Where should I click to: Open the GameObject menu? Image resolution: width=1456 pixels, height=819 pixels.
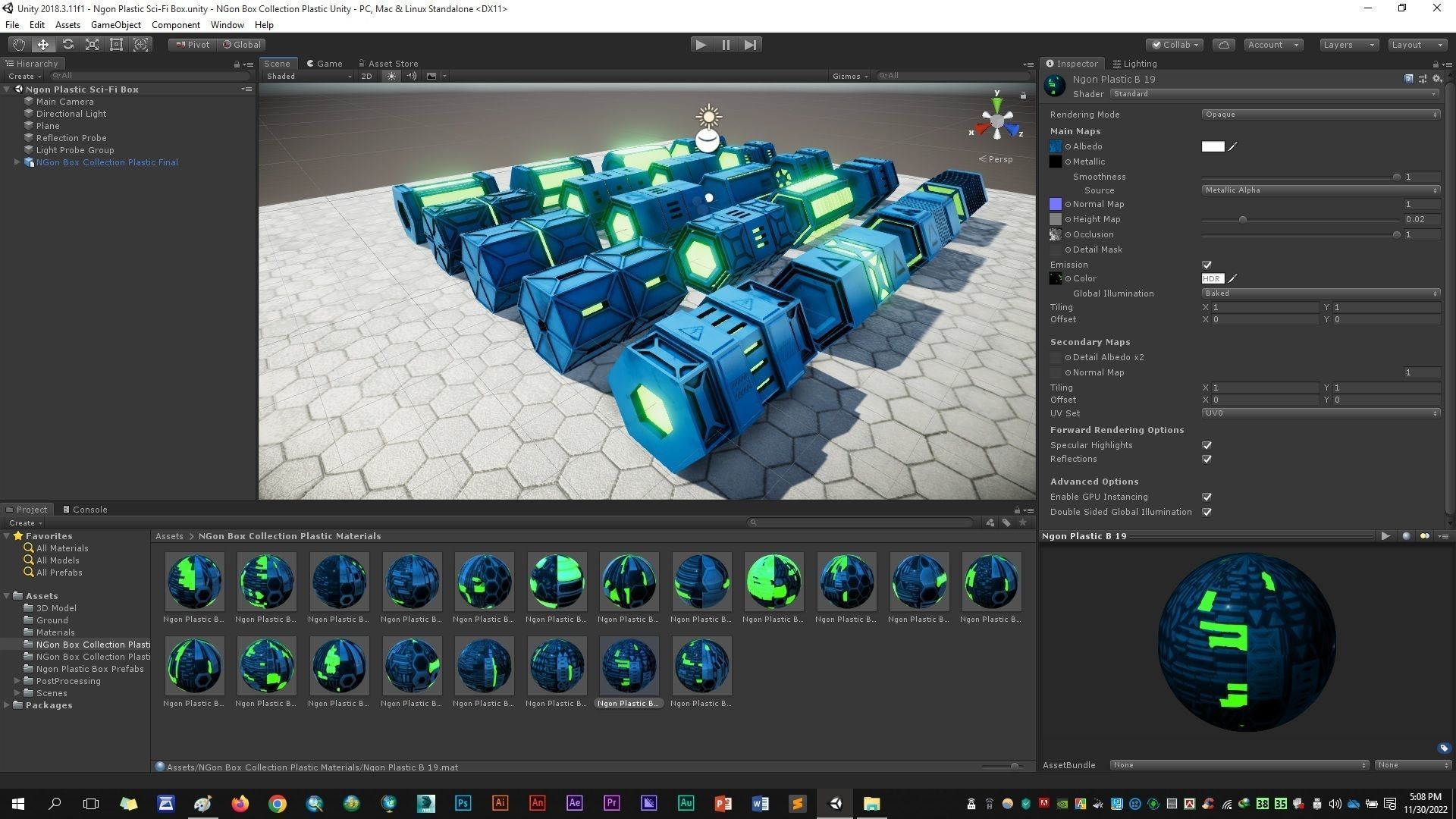115,25
